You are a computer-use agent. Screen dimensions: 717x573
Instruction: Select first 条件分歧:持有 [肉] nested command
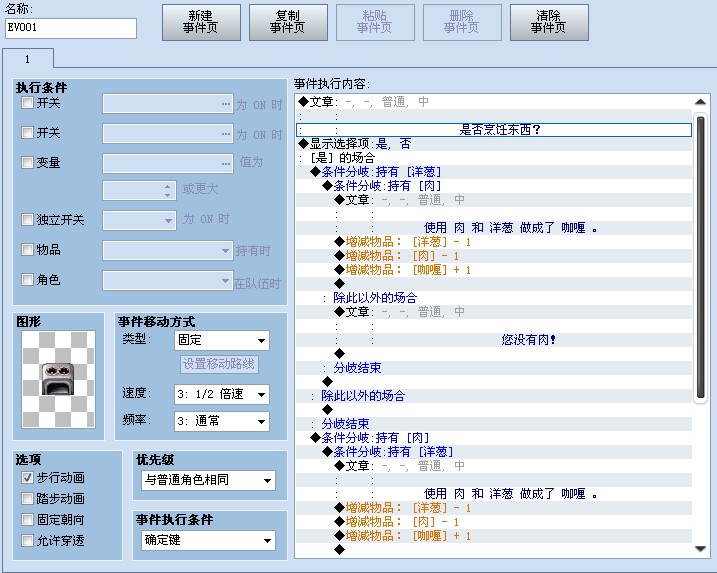tap(494, 186)
